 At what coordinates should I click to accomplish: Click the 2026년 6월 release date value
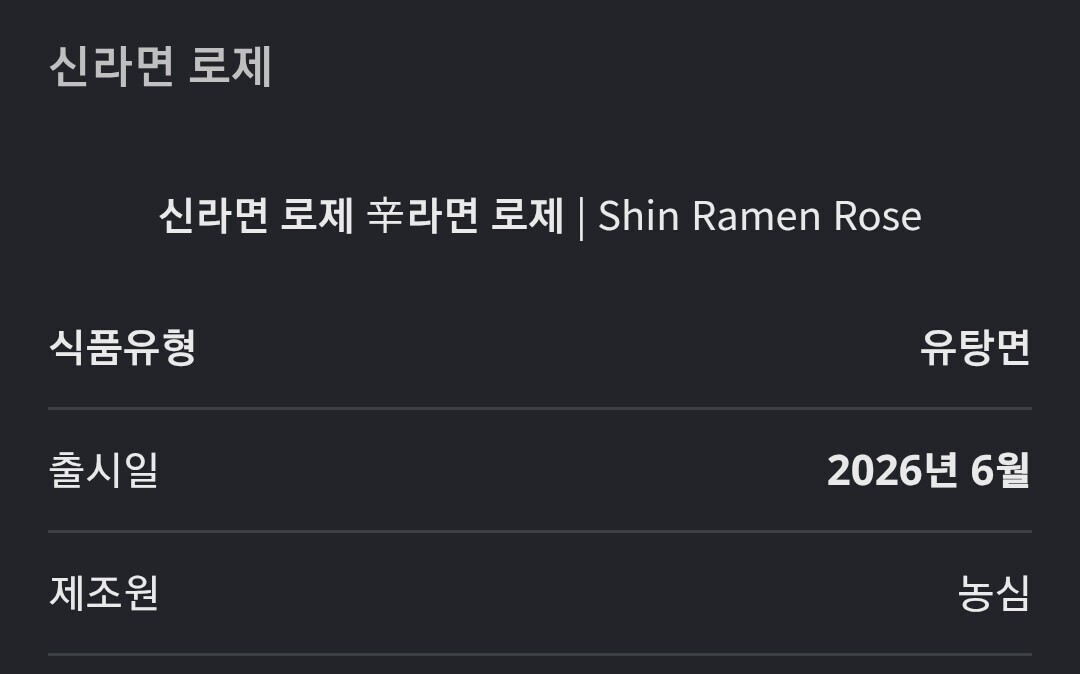928,470
